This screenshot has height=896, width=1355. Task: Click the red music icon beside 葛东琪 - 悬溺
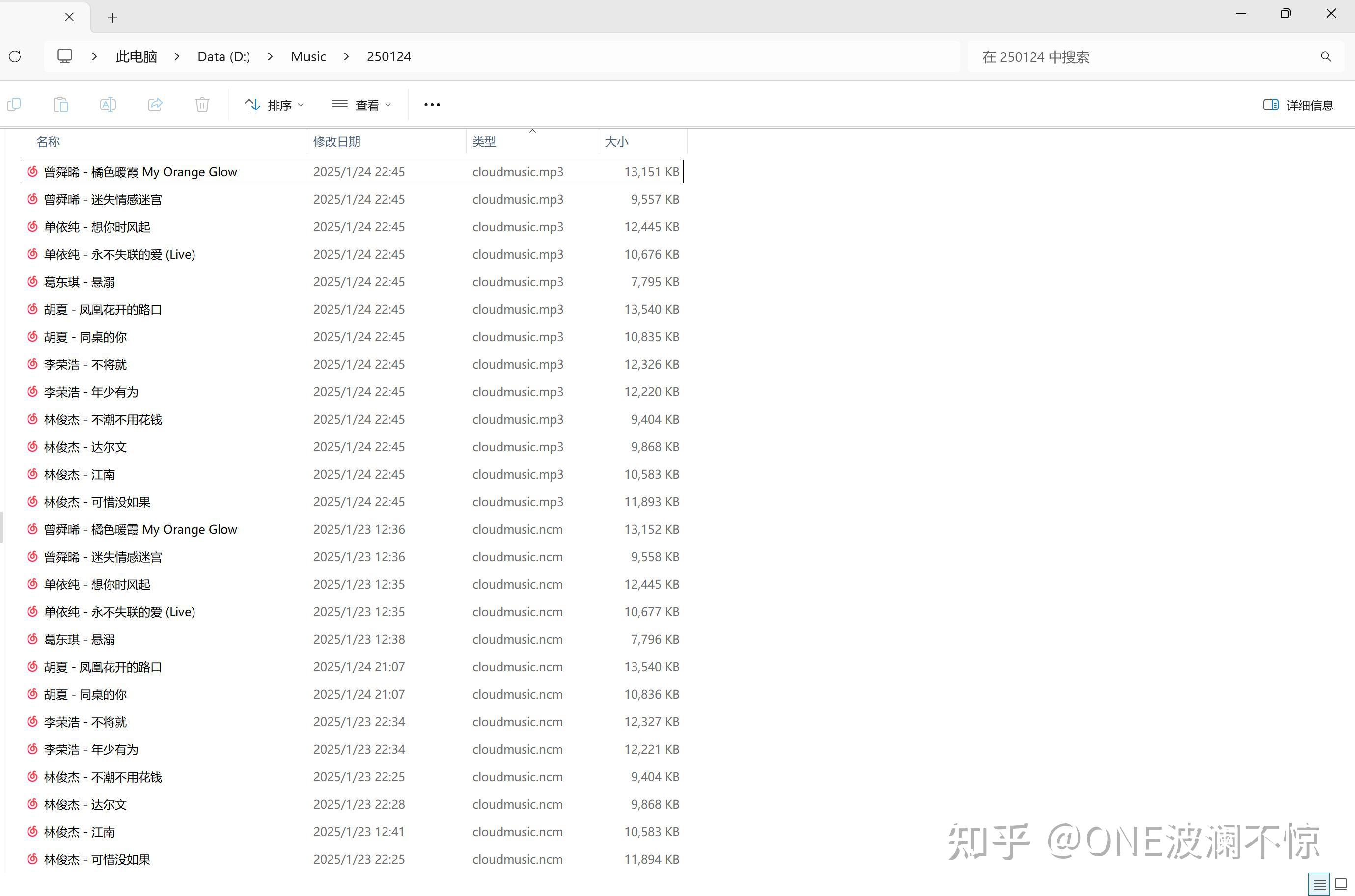(x=31, y=281)
